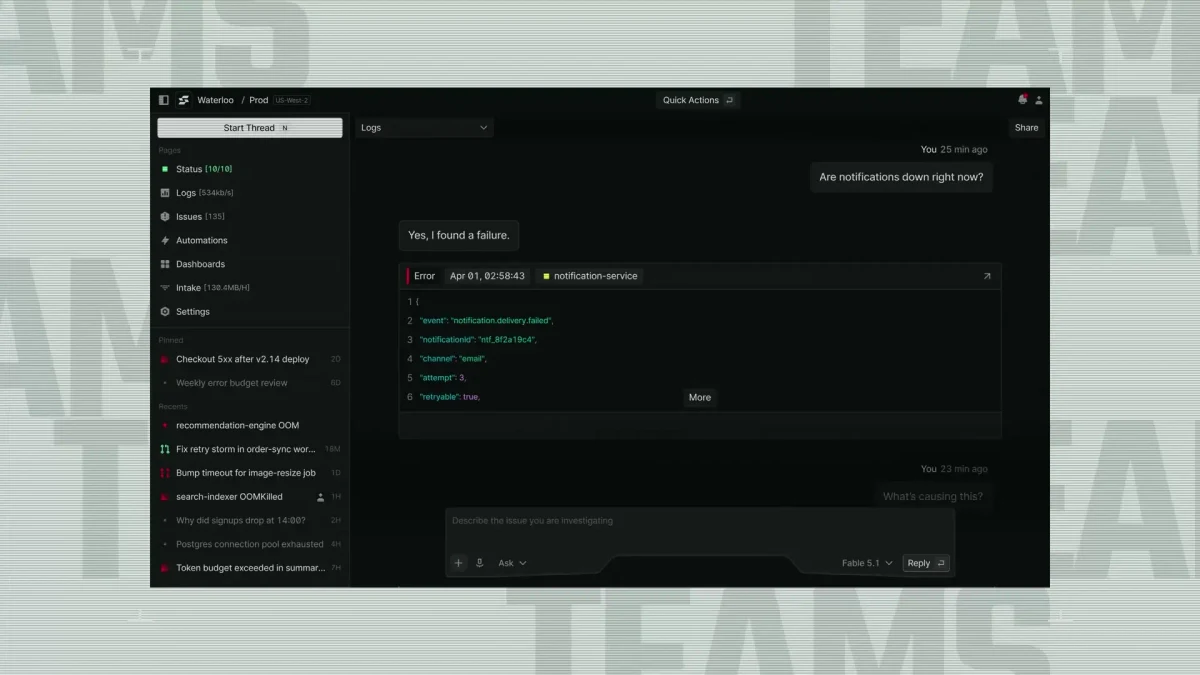Activate the microphone voice input
The height and width of the screenshot is (675, 1200).
[x=479, y=563]
